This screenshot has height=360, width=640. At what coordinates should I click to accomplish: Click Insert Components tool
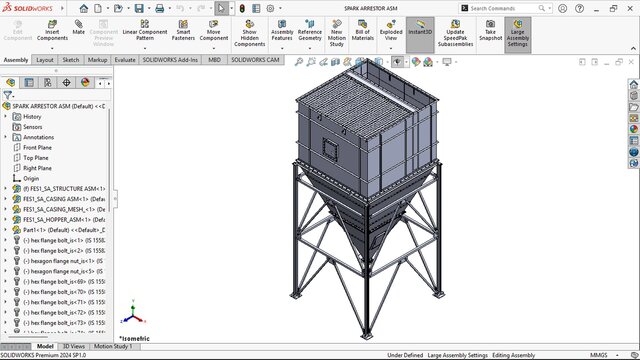click(x=52, y=31)
